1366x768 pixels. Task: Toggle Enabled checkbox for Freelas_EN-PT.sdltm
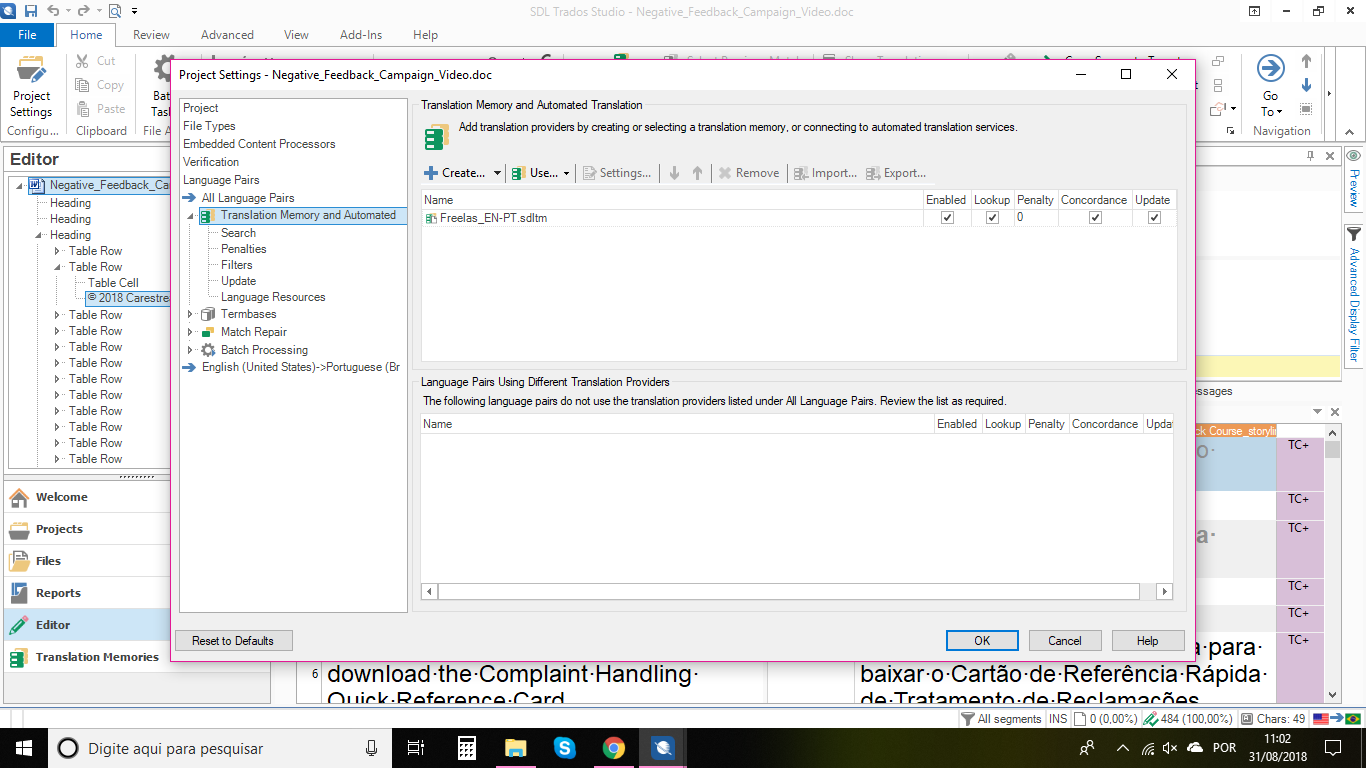tap(947, 218)
